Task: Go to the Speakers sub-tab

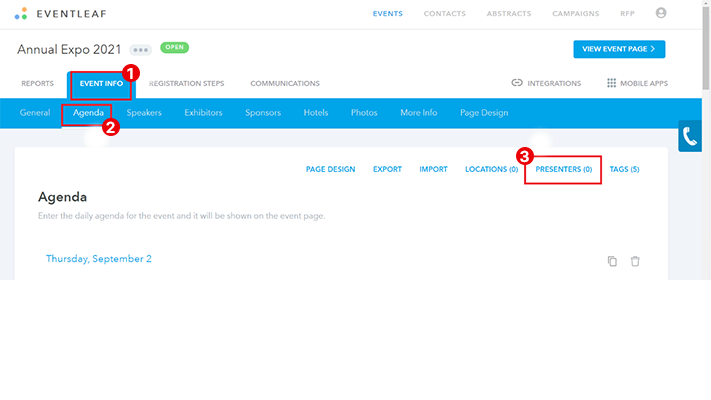Action: [x=144, y=113]
